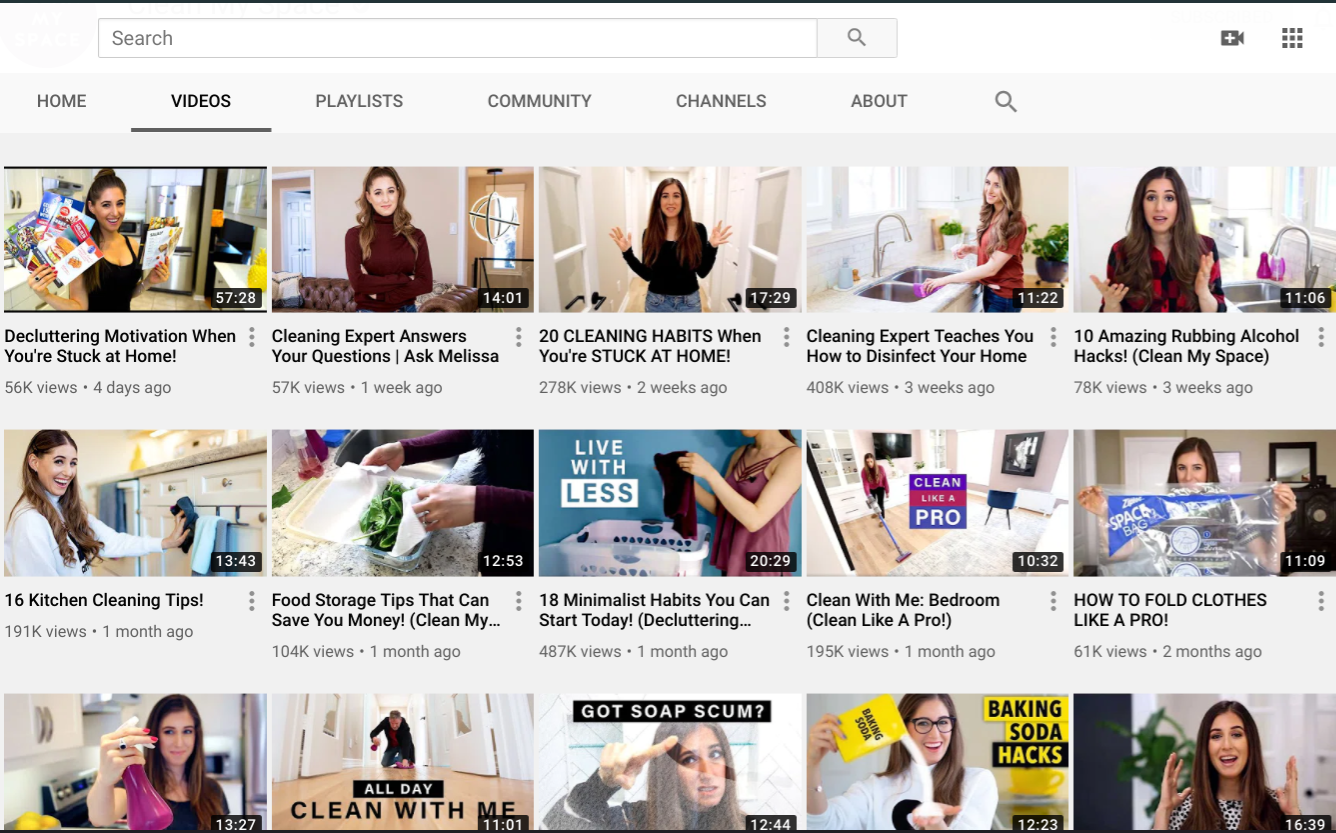Open 10 Amazing Rubbing Alcohol Hacks title

coord(1187,346)
